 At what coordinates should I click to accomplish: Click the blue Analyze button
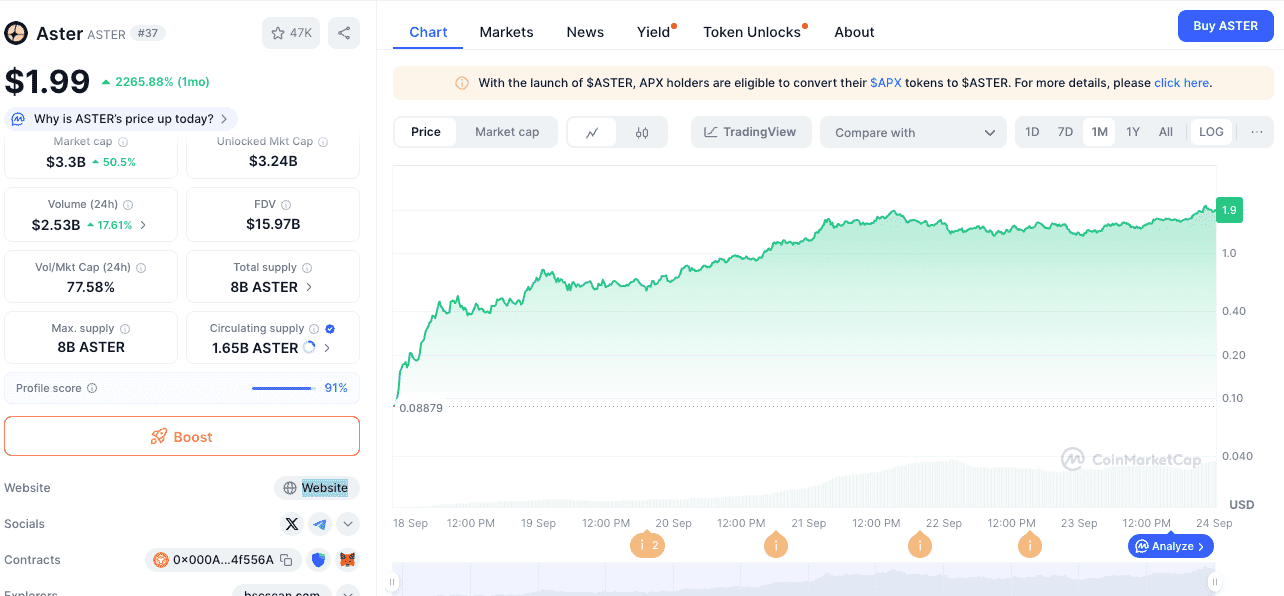coord(1171,546)
